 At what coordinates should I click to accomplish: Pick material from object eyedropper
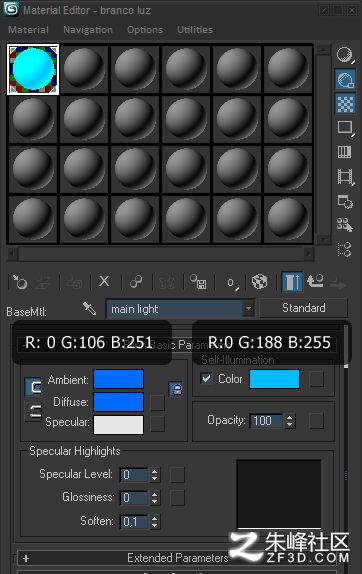click(x=89, y=308)
